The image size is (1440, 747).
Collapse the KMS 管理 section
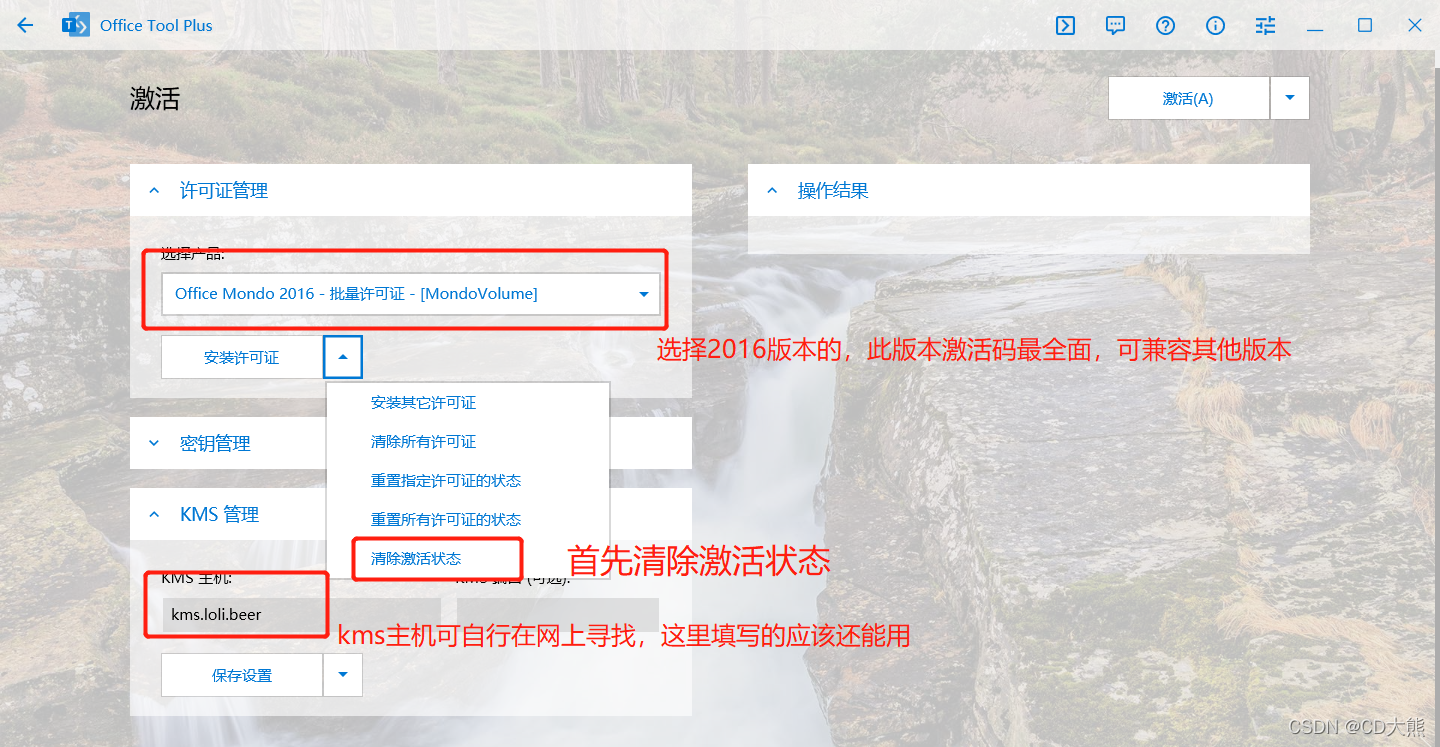coord(411,514)
